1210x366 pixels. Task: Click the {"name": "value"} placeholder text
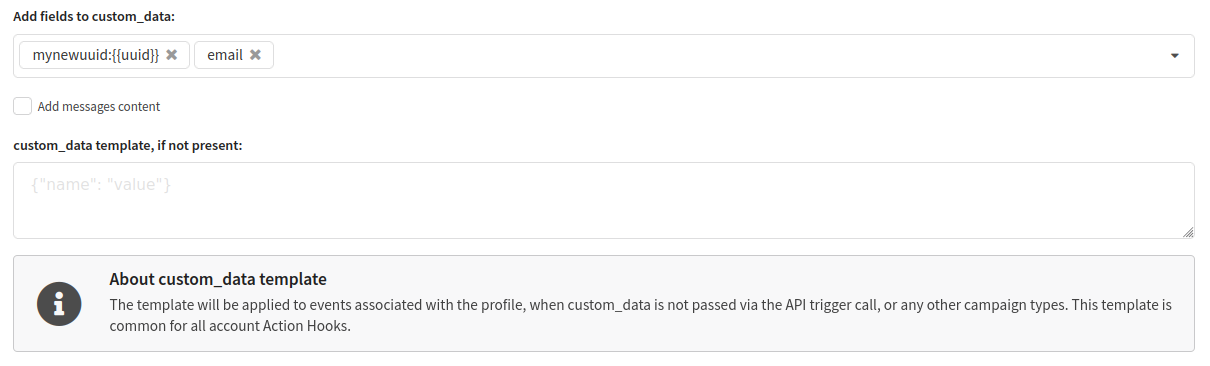[101, 185]
